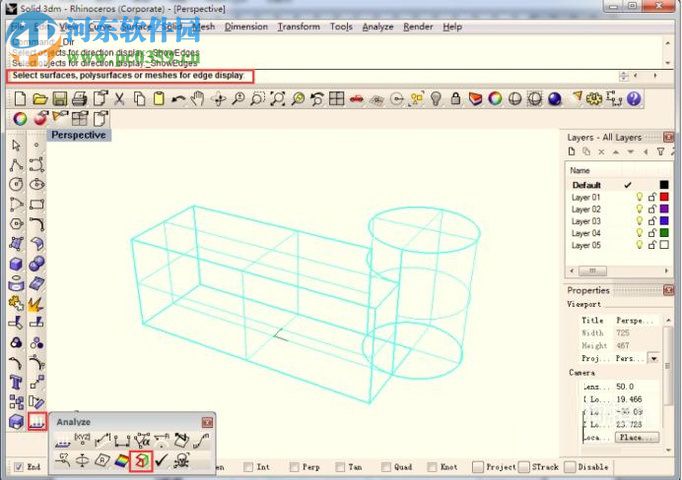Screen dimensions: 682x480
Task: Open the Tools menu
Action: tap(341, 27)
